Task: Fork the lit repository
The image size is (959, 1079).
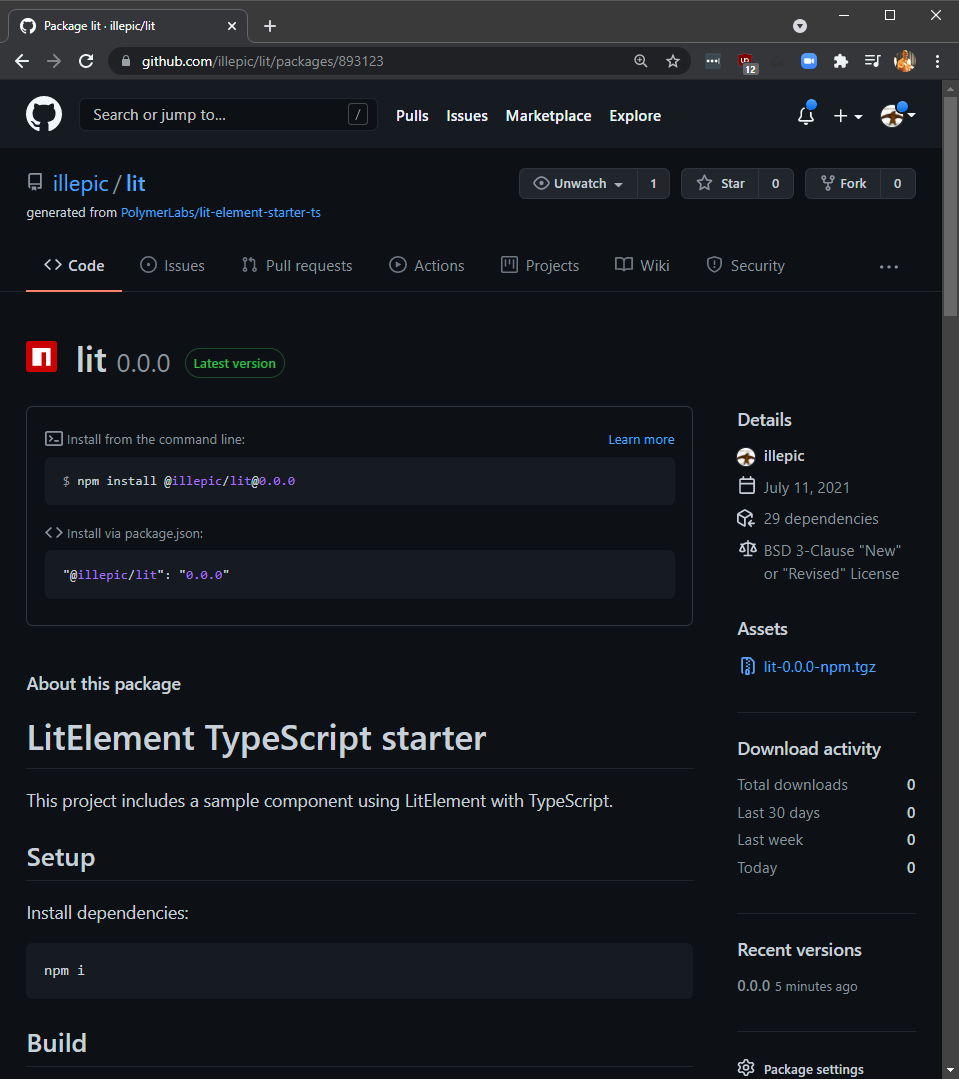Action: (x=843, y=184)
